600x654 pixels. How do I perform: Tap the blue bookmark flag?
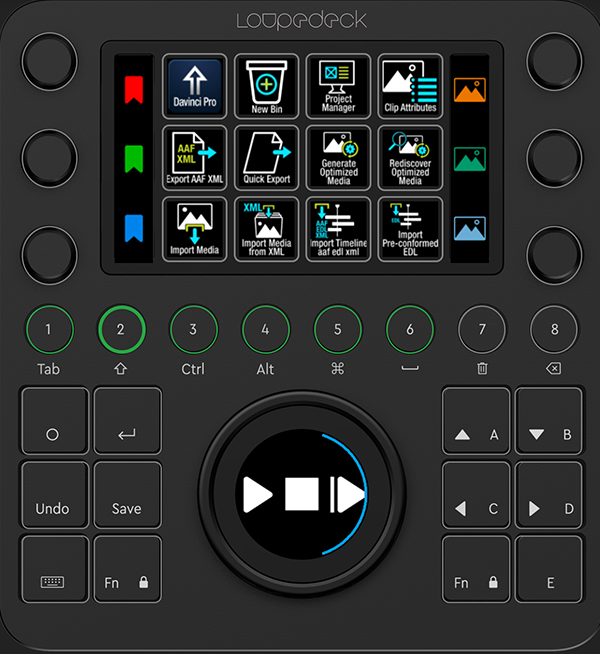134,229
